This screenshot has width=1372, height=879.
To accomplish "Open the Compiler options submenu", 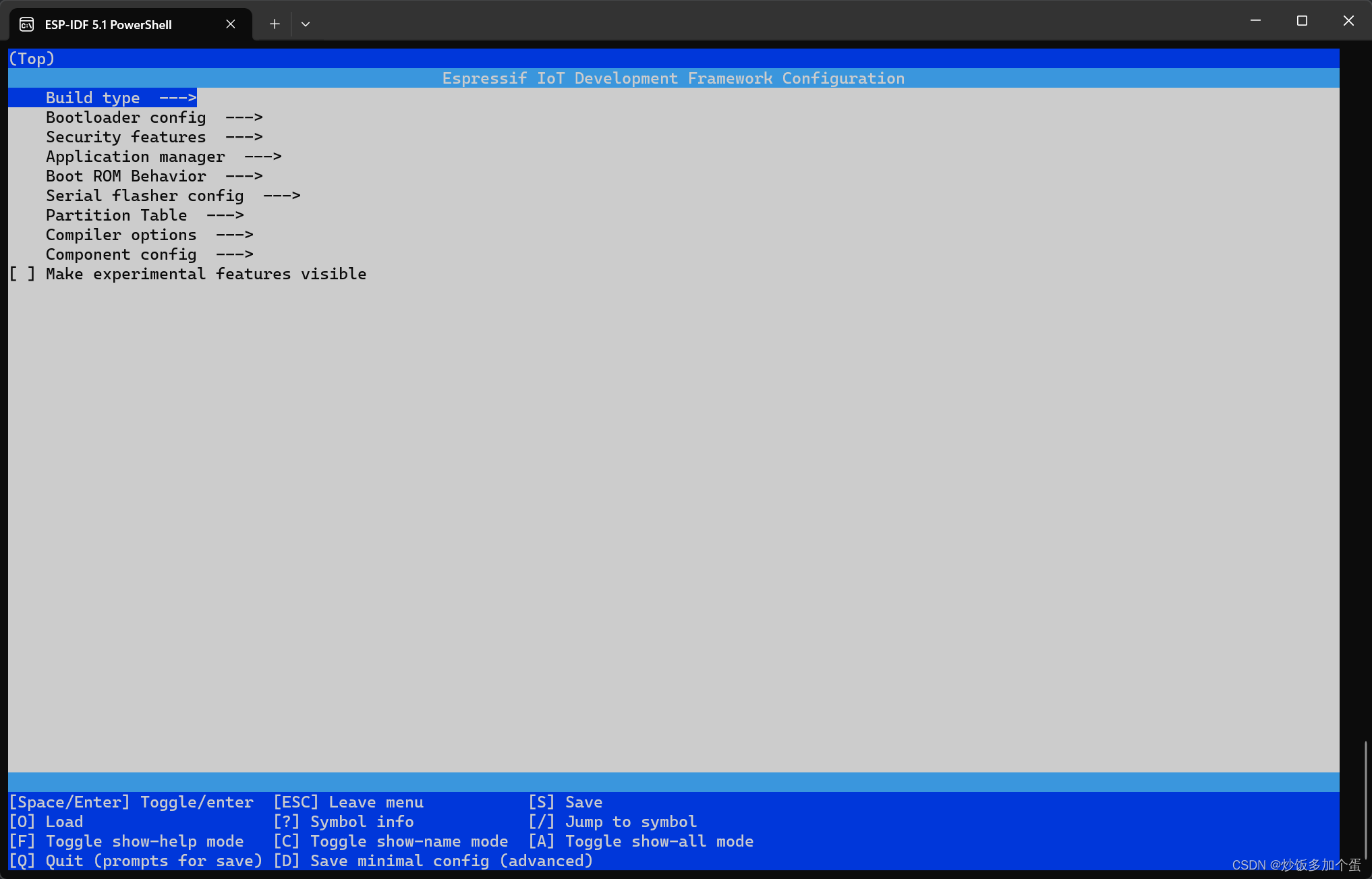I will click(x=149, y=235).
